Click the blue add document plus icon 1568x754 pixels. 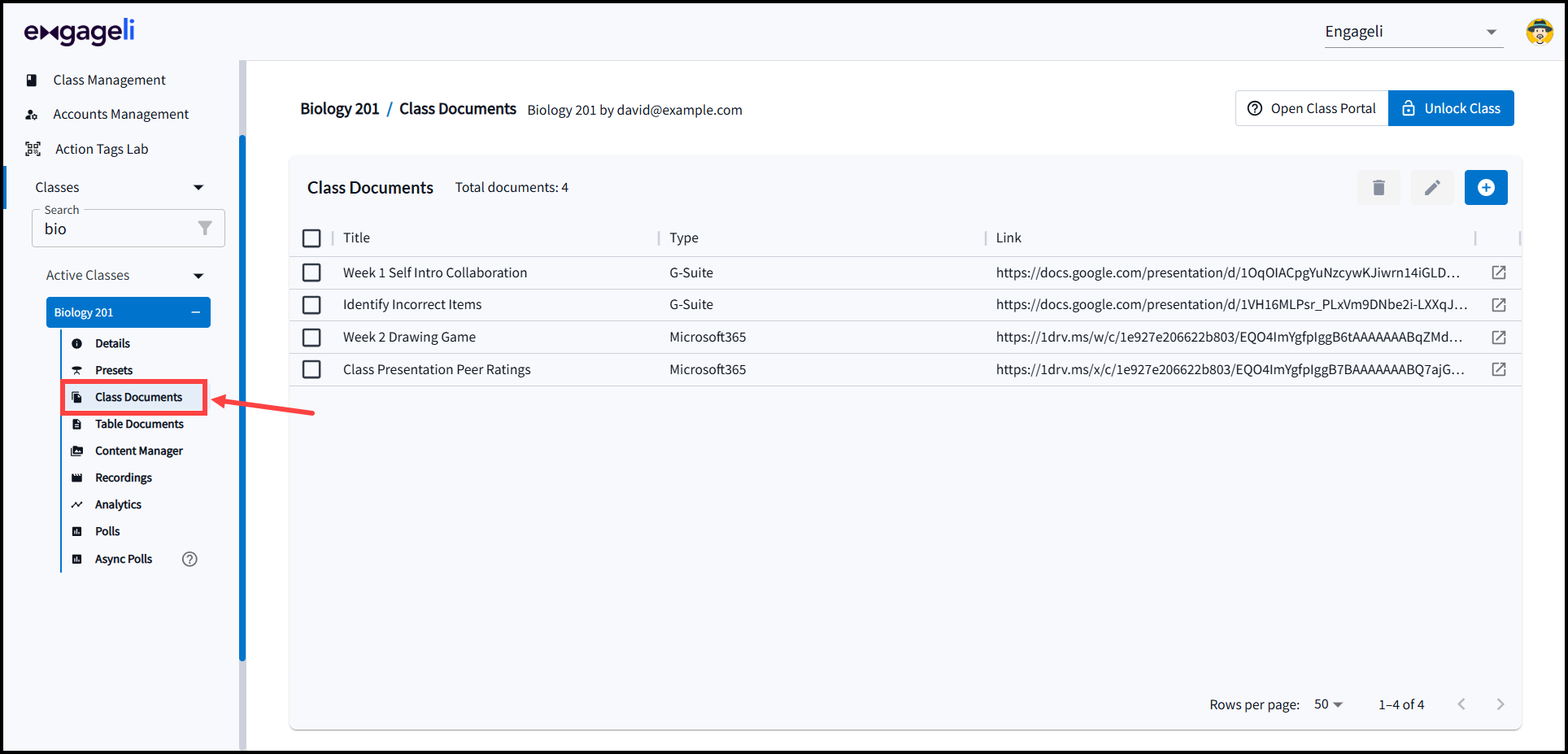[x=1485, y=188]
